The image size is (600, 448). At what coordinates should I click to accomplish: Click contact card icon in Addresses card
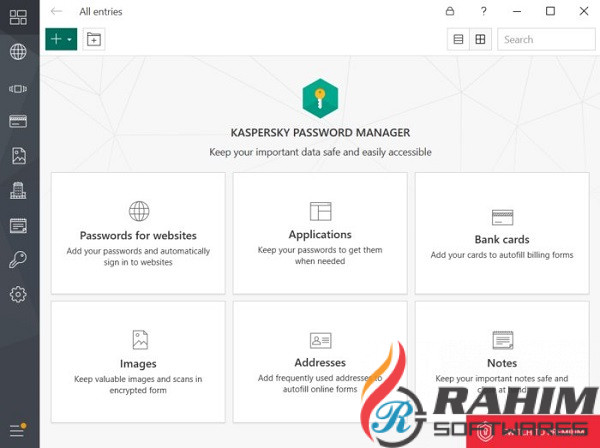coord(320,340)
